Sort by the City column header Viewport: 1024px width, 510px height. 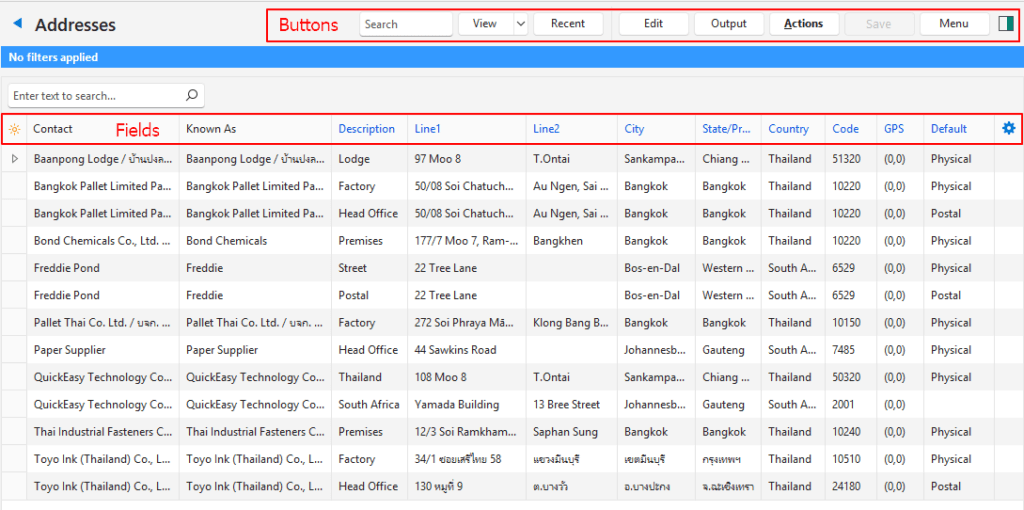(634, 129)
